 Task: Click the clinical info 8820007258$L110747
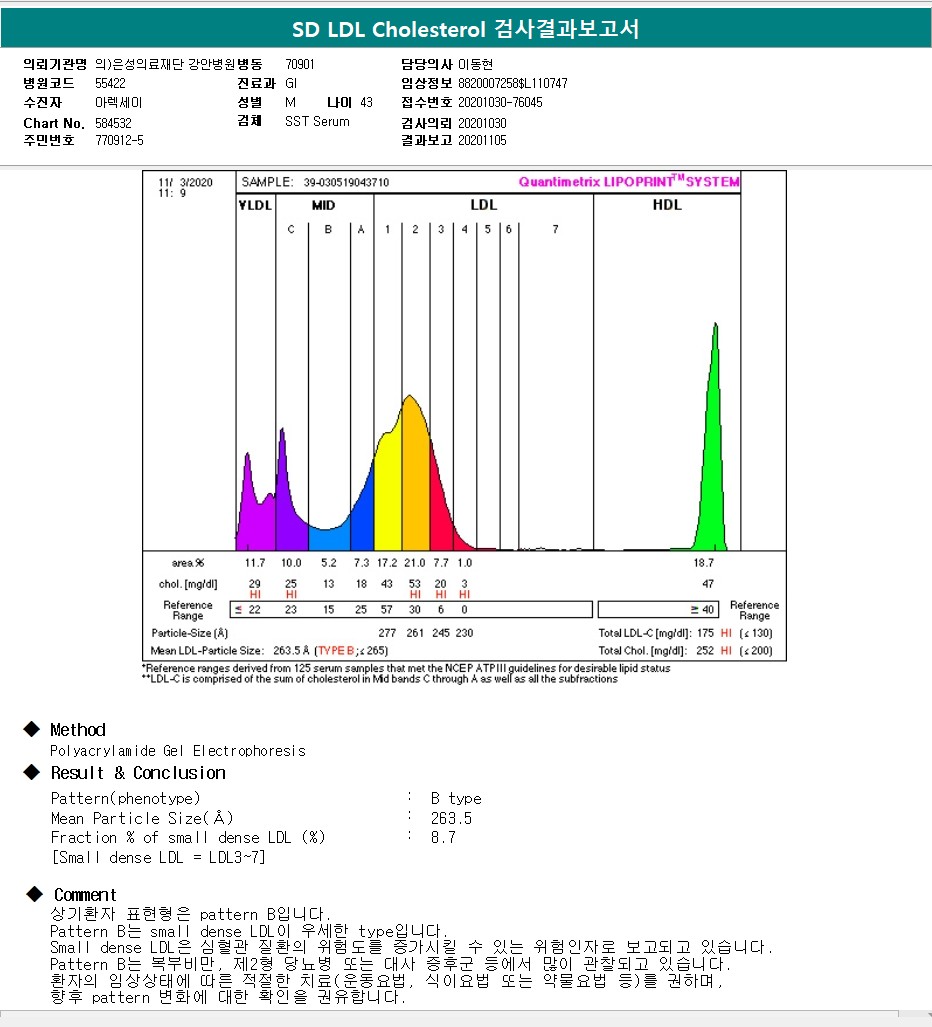[x=513, y=83]
